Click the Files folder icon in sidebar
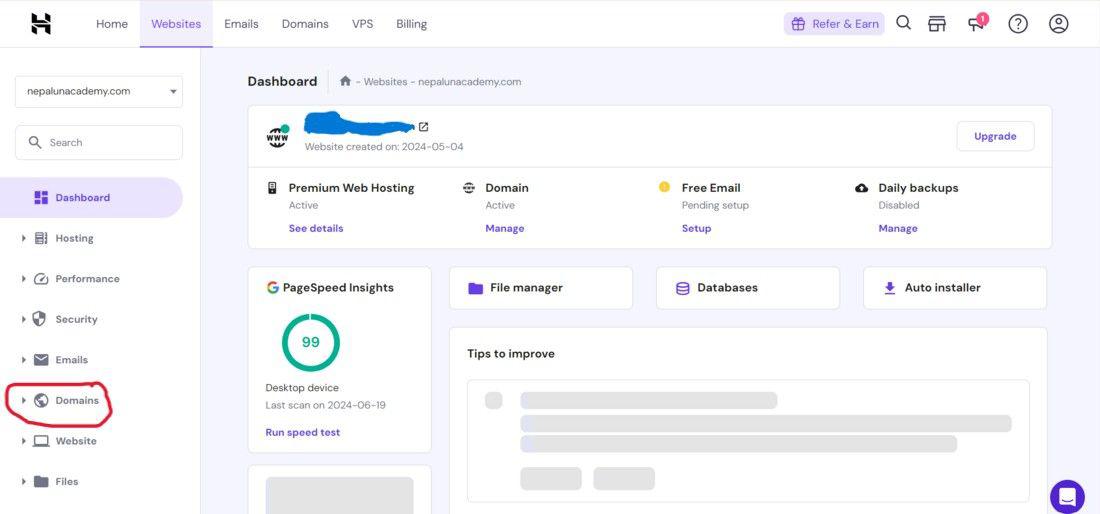Viewport: 1100px width, 514px height. click(x=41, y=482)
